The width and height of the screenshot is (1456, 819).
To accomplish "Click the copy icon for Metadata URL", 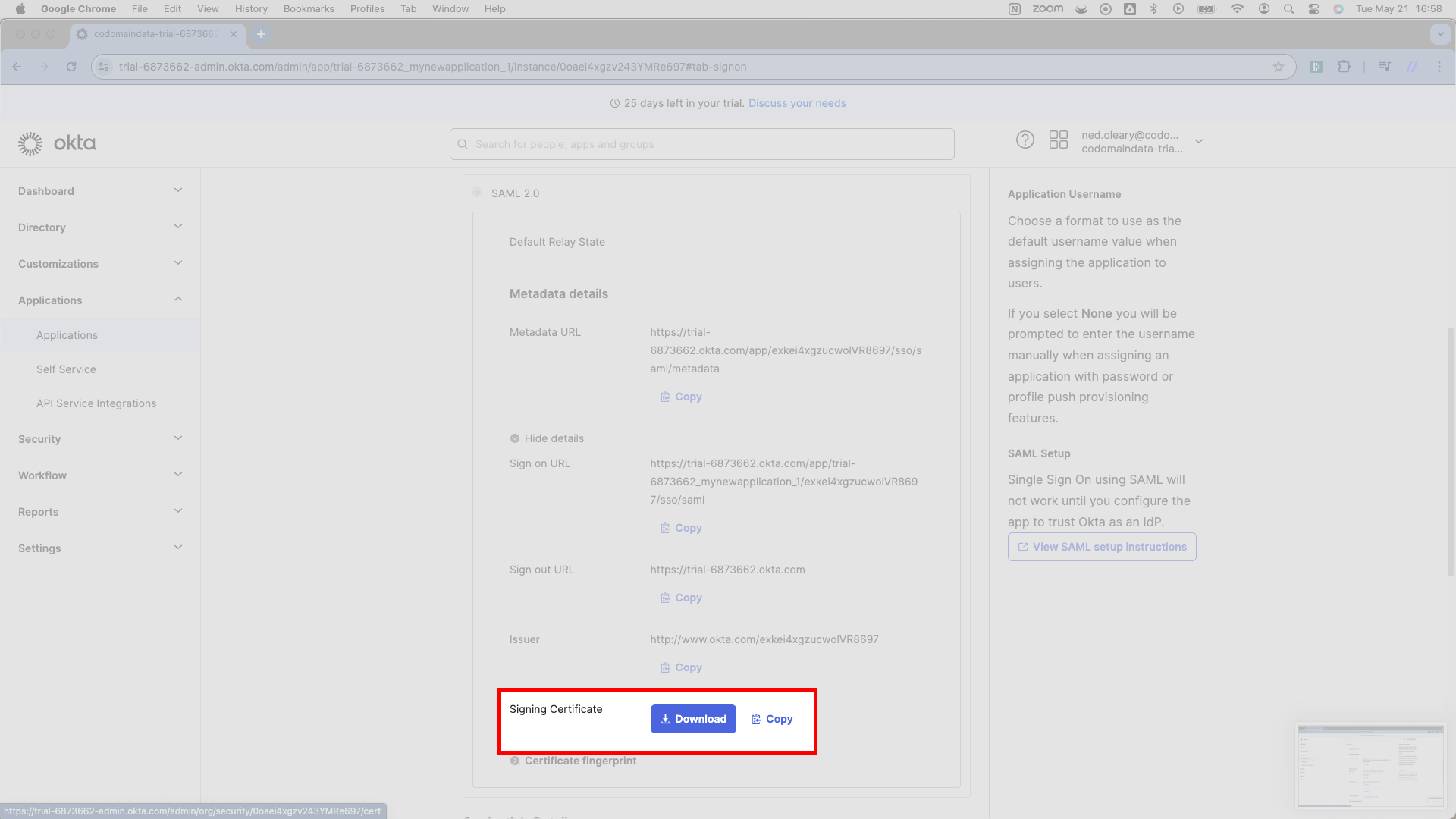I will click(665, 397).
